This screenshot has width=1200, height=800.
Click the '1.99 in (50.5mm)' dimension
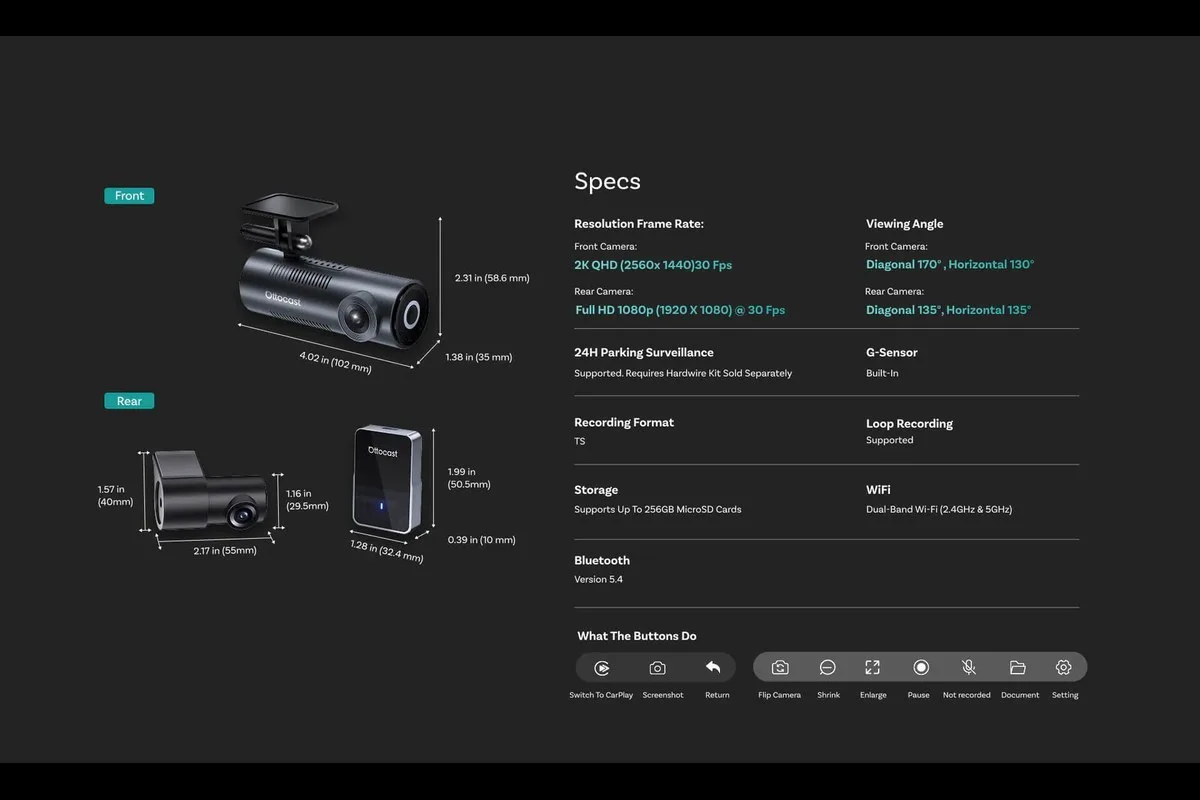469,478
